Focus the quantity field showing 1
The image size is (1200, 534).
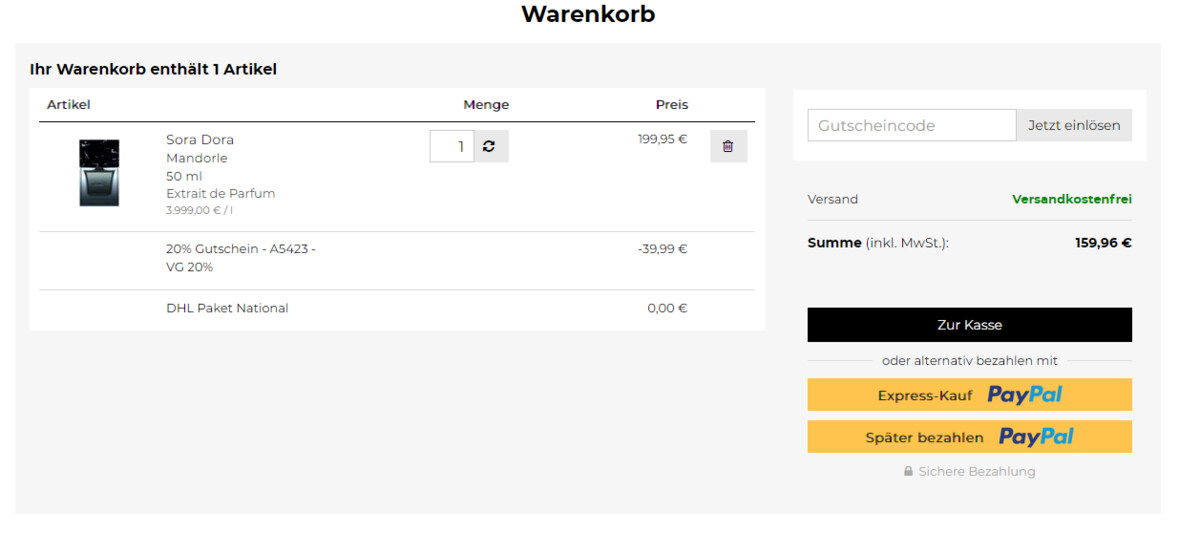click(x=452, y=146)
